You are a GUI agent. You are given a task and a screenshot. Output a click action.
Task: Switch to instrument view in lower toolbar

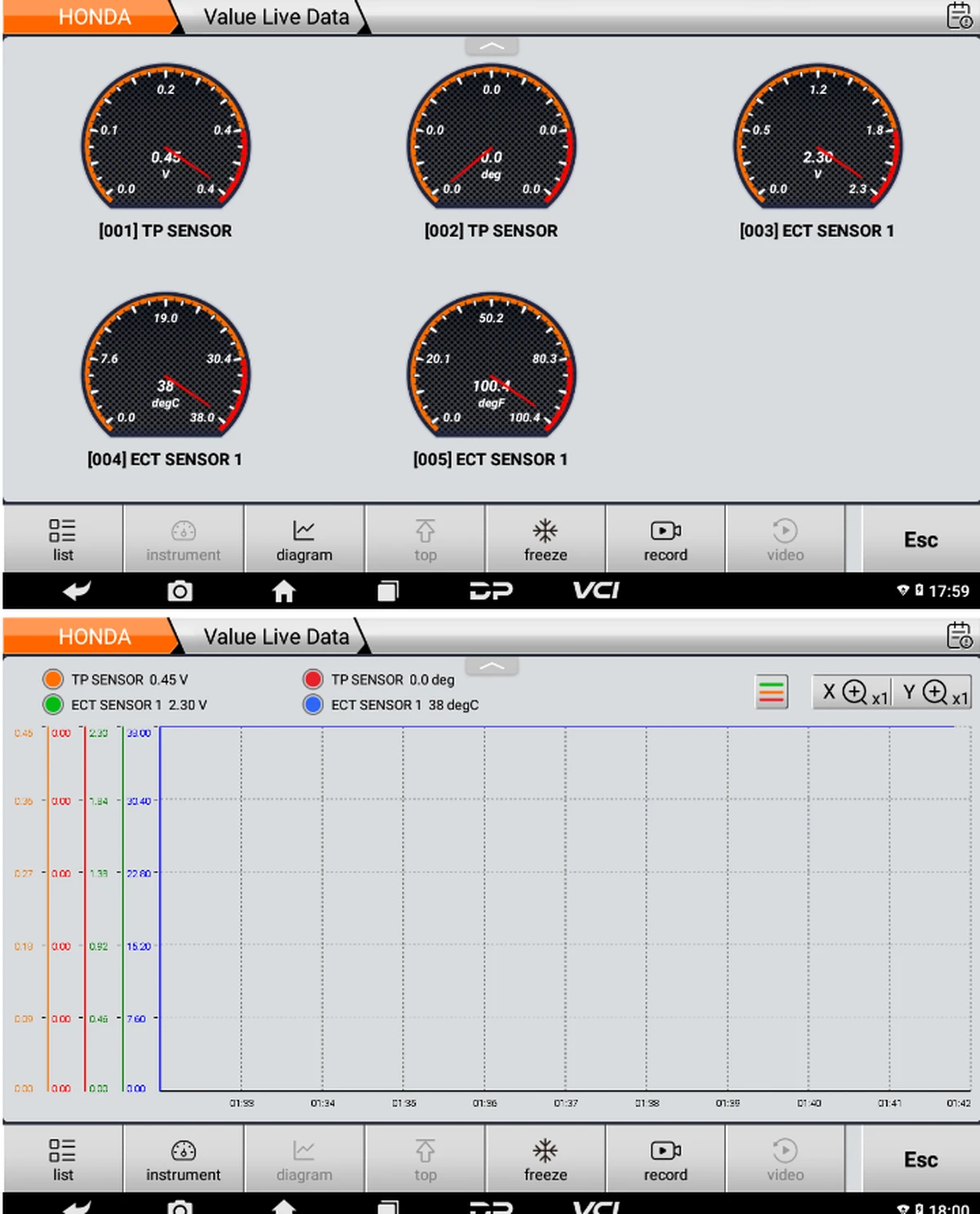[x=183, y=1159]
